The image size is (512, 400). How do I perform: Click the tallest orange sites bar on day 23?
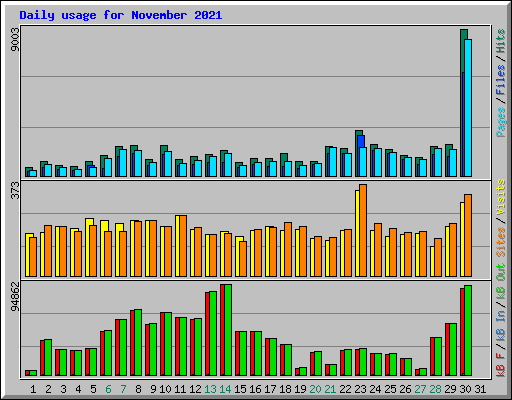(363, 231)
